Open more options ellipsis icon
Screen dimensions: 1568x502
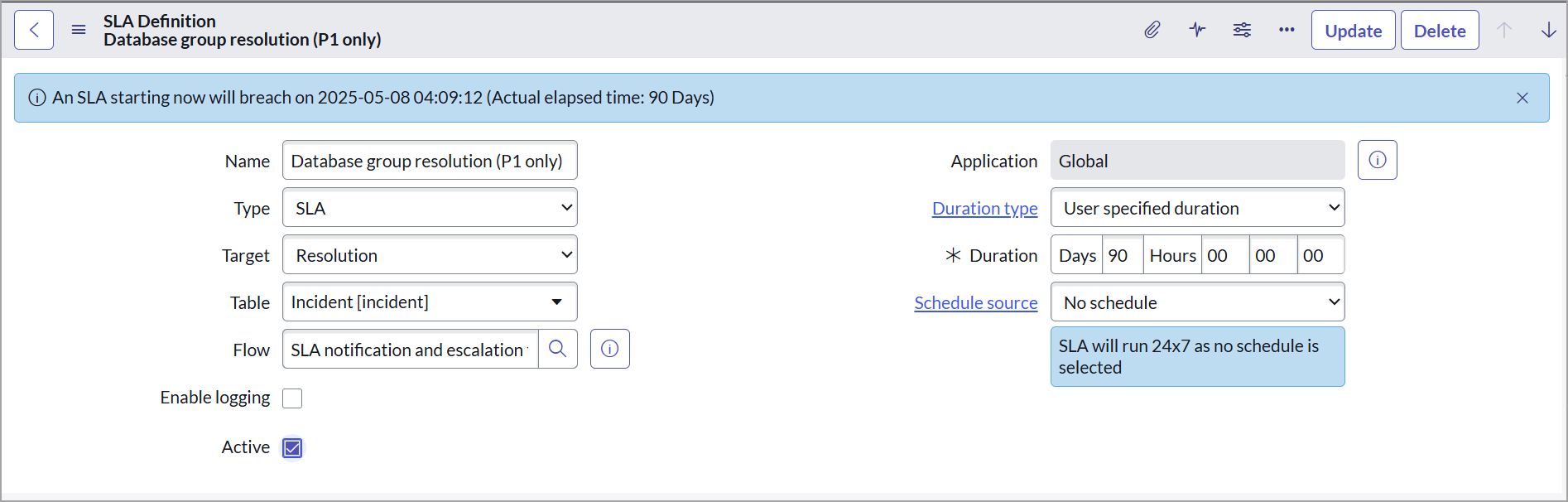pos(1287,30)
